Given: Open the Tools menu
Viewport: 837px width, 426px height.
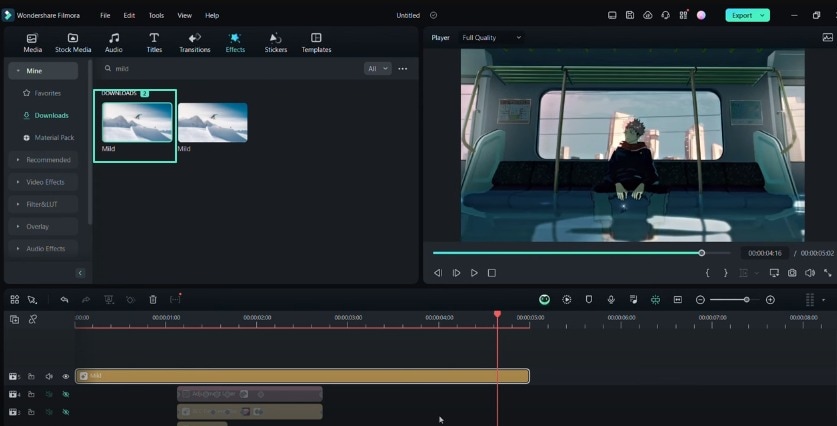Looking at the screenshot, I should 156,15.
